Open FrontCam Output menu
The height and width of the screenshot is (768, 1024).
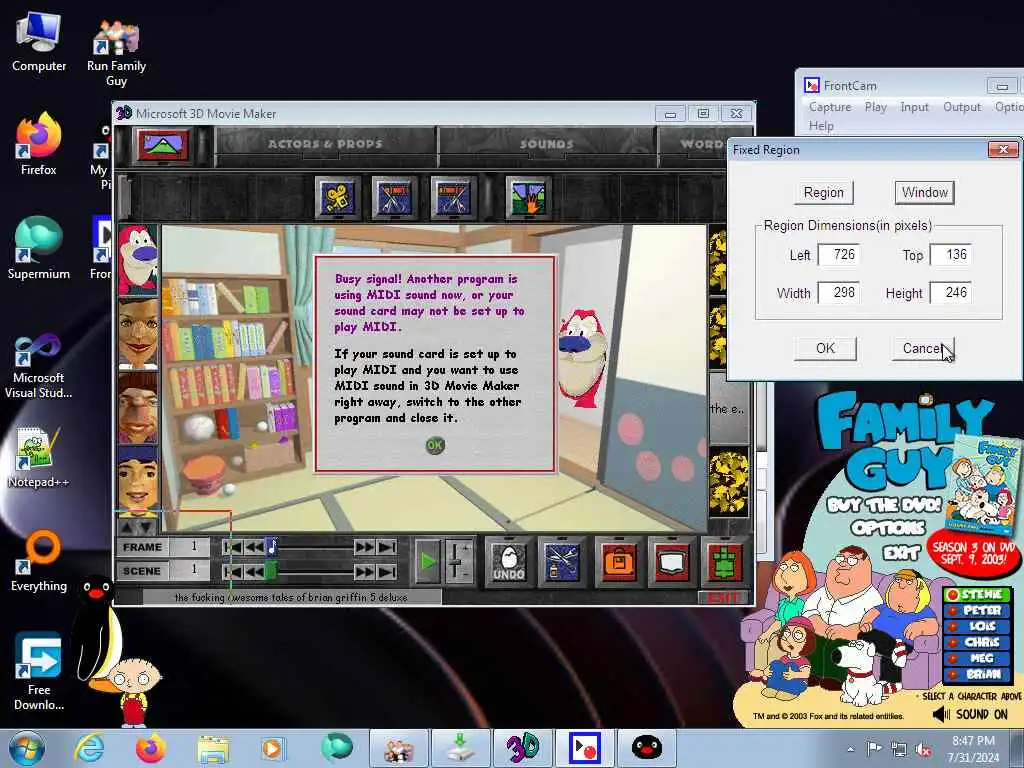[x=961, y=106]
